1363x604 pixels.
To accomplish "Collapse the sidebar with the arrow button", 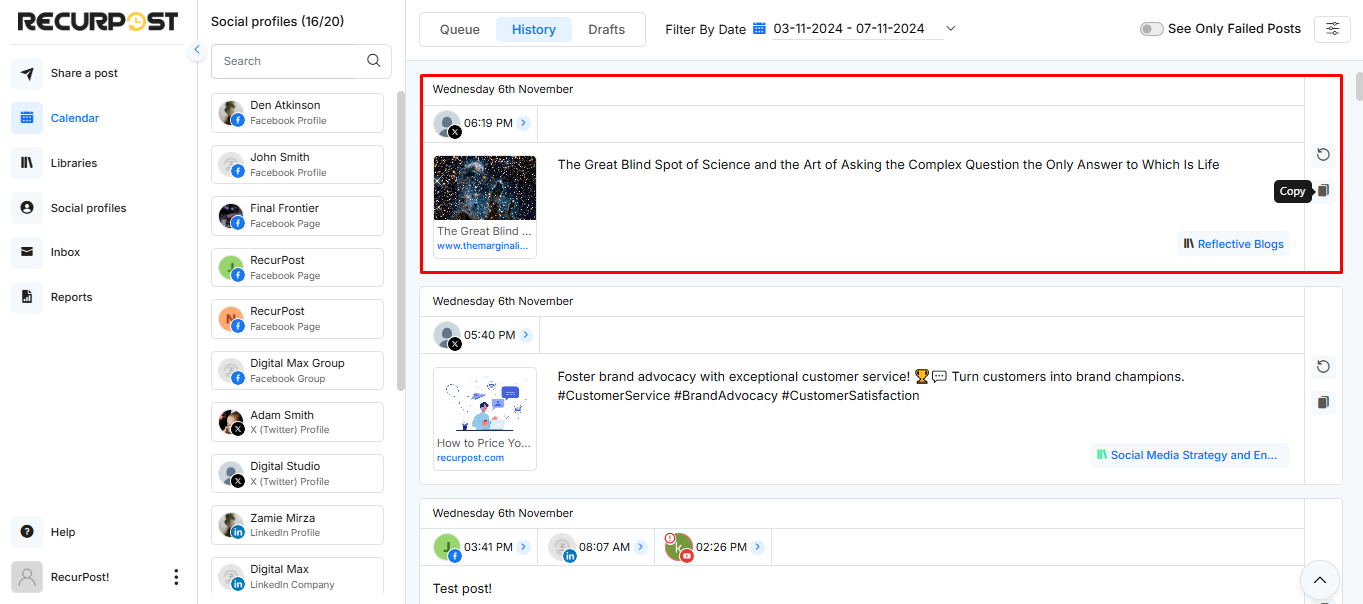I will point(197,49).
